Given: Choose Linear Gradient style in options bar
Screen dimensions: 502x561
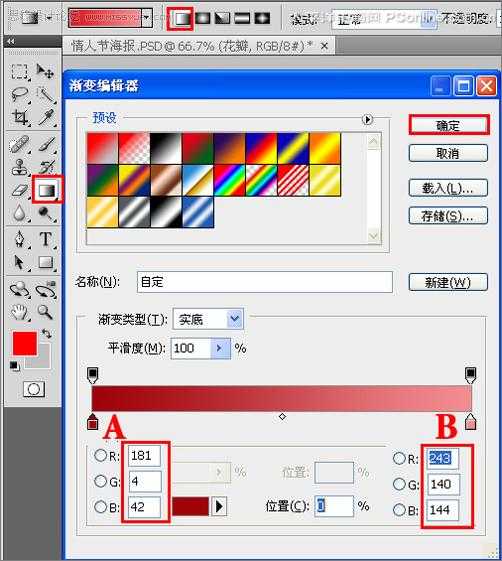Looking at the screenshot, I should tap(181, 18).
